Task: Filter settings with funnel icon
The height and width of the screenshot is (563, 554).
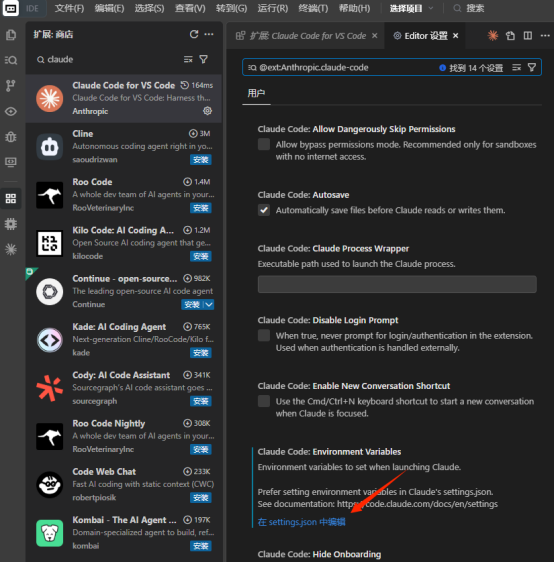Action: coord(532,67)
